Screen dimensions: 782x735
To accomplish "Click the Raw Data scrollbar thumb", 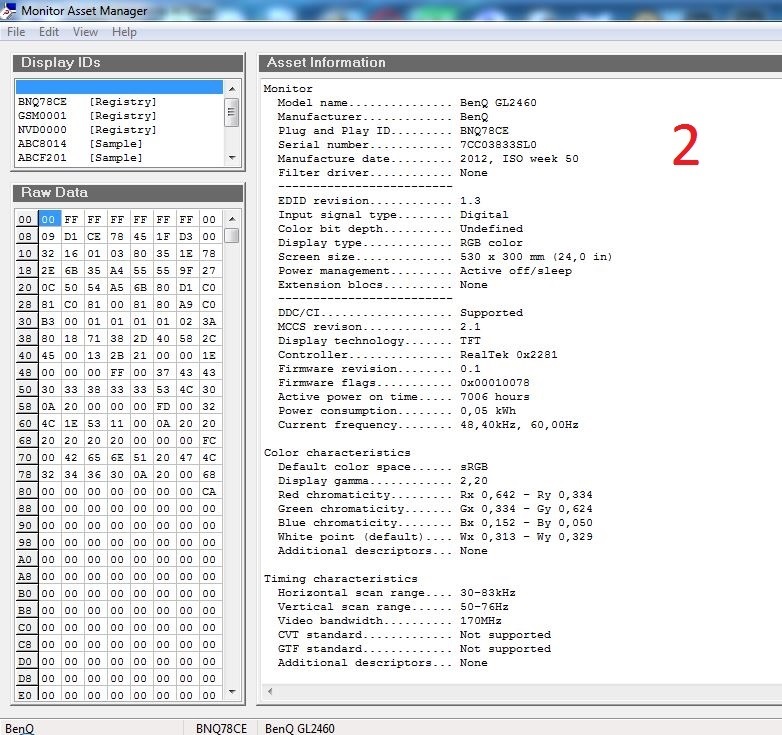I will 231,235.
